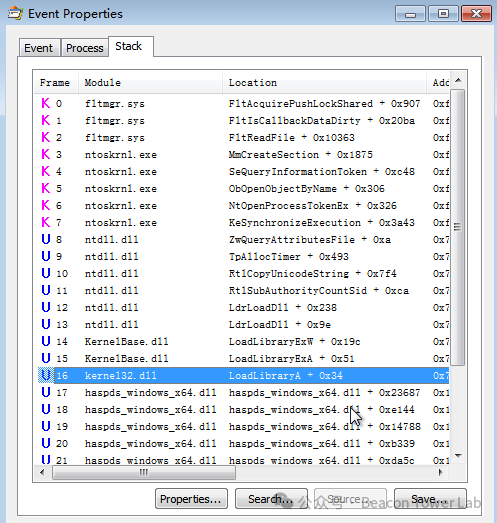
Task: Sort by the Location column header
Action: coord(325,82)
